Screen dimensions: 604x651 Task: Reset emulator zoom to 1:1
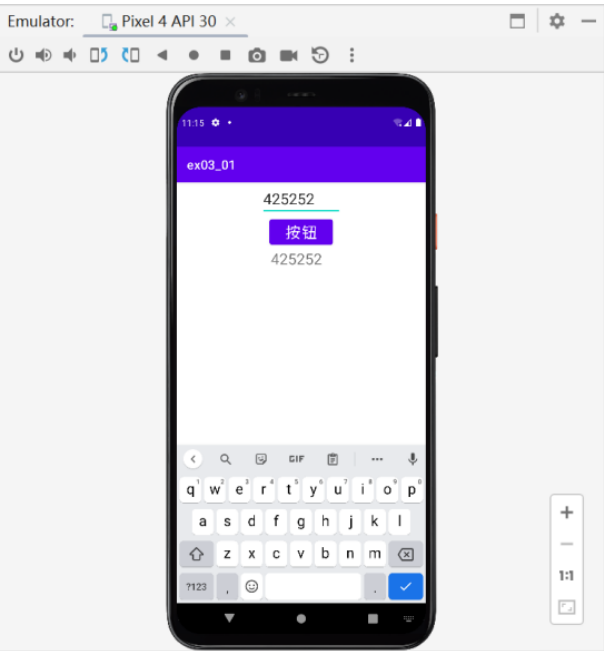(567, 575)
